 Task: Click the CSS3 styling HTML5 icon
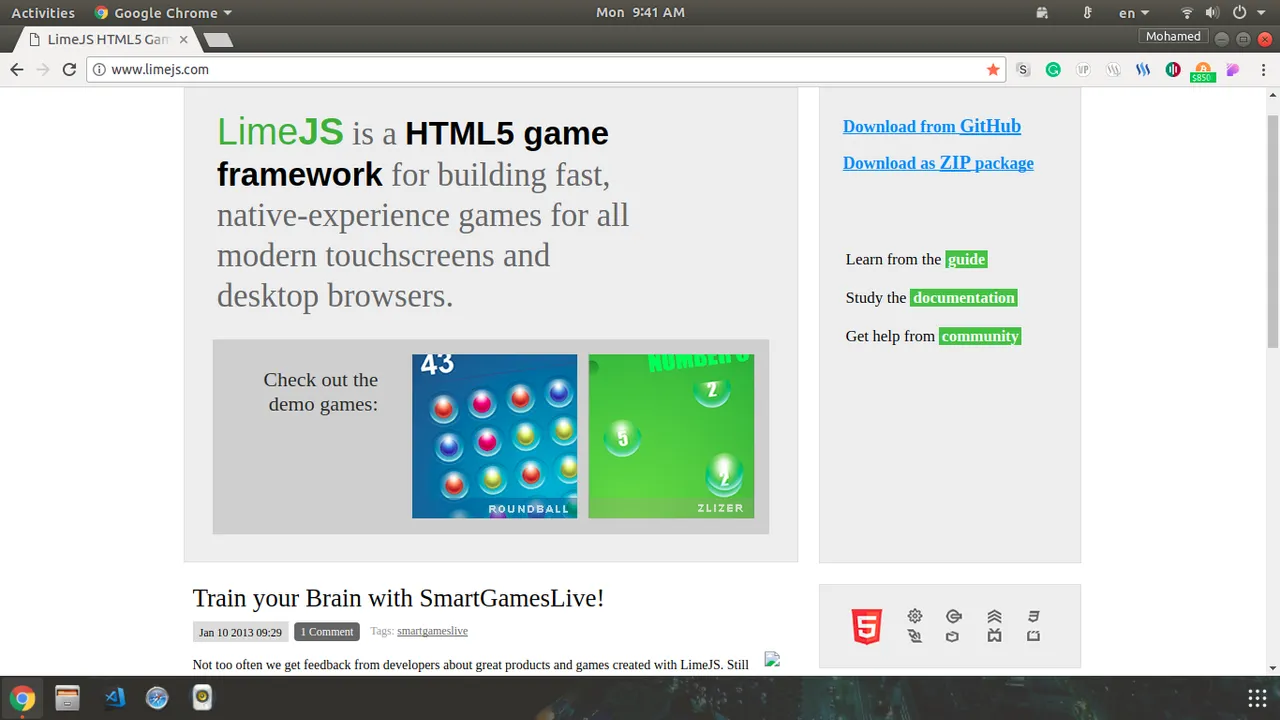tap(1033, 616)
